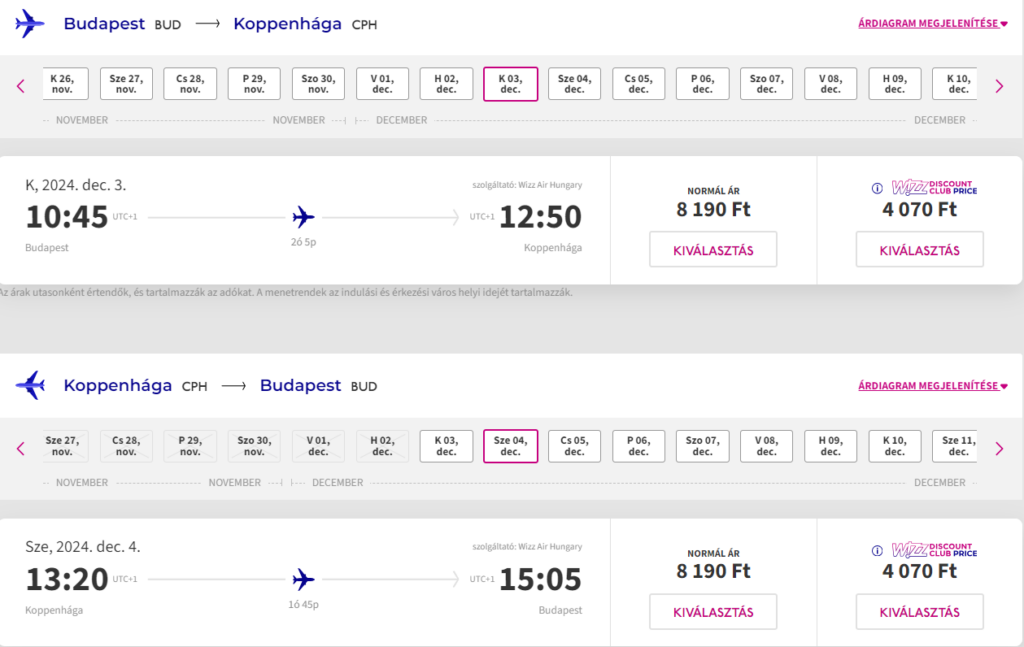The height and width of the screenshot is (647, 1024).
Task: Choose return normal price Kiválasztás button
Action: pyautogui.click(x=713, y=612)
